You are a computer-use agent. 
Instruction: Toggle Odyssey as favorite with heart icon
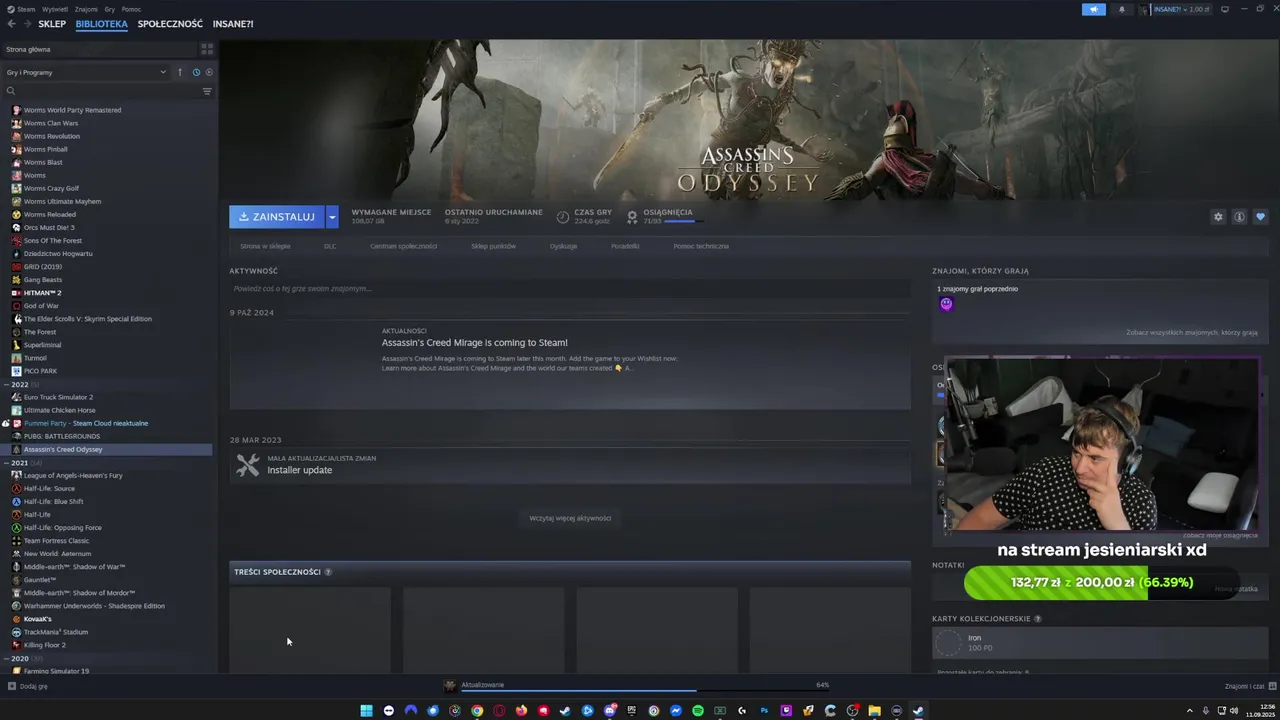click(1260, 217)
